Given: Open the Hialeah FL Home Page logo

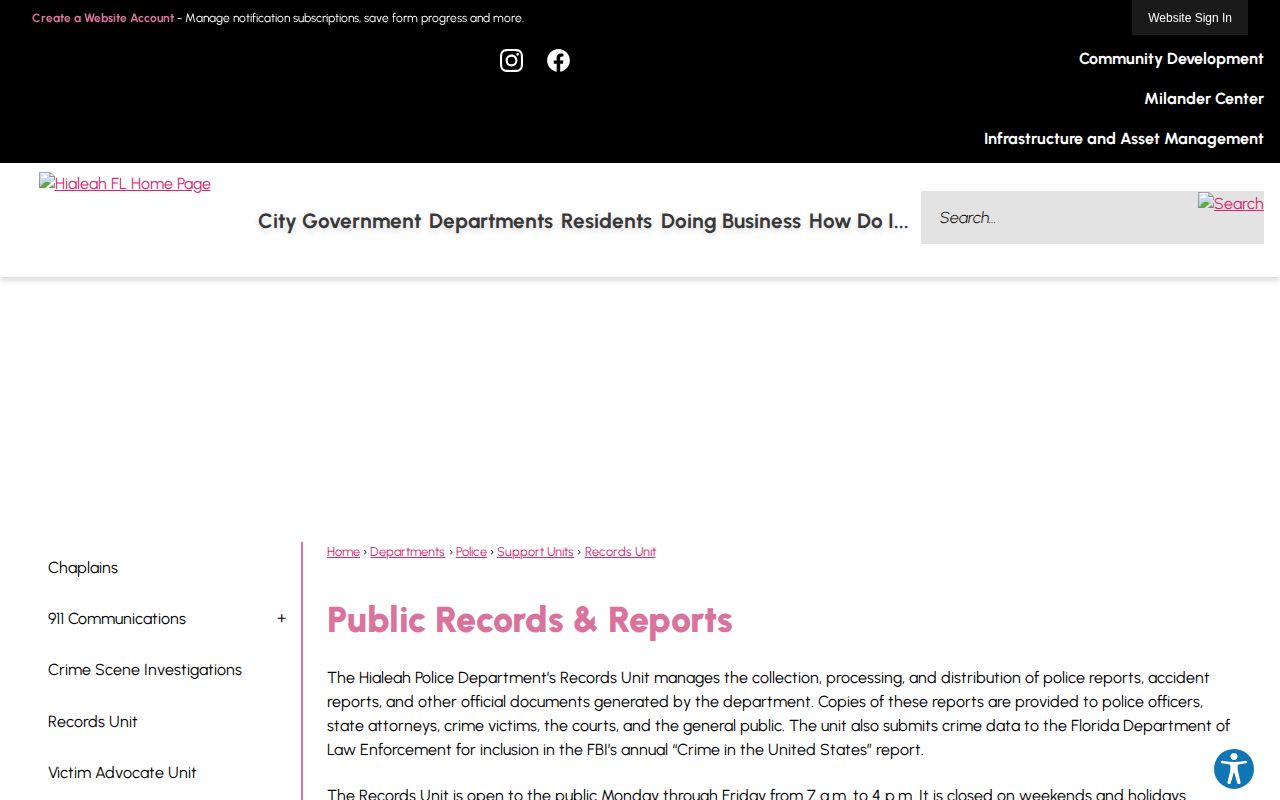Looking at the screenshot, I should [x=125, y=183].
